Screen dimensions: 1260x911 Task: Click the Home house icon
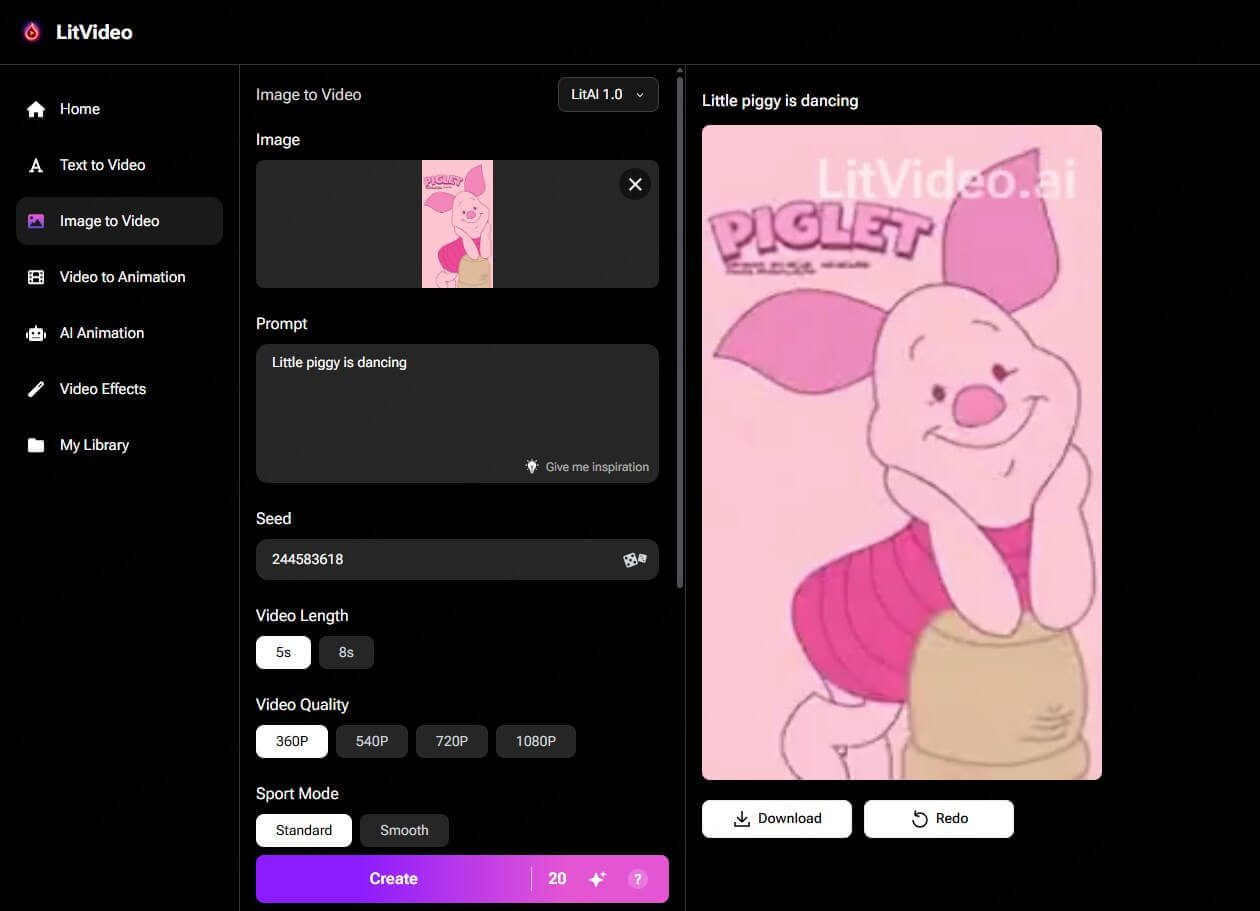(x=36, y=109)
